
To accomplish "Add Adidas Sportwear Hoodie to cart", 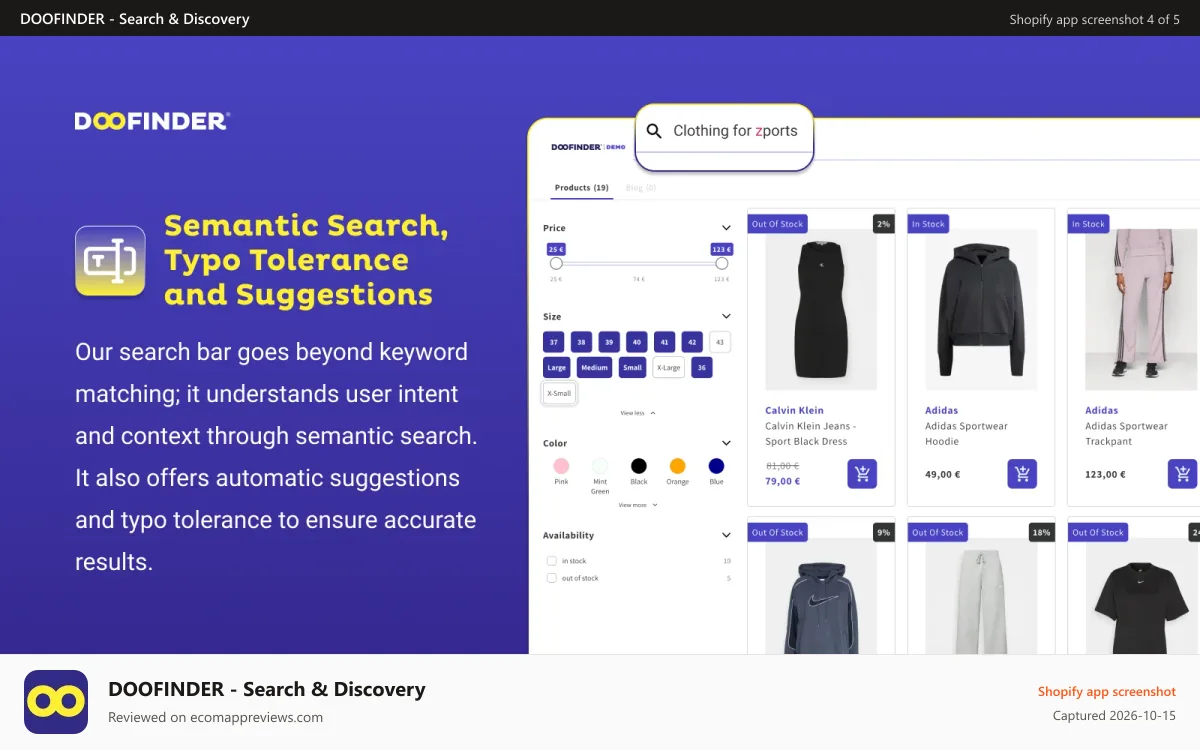I will click(1022, 474).
